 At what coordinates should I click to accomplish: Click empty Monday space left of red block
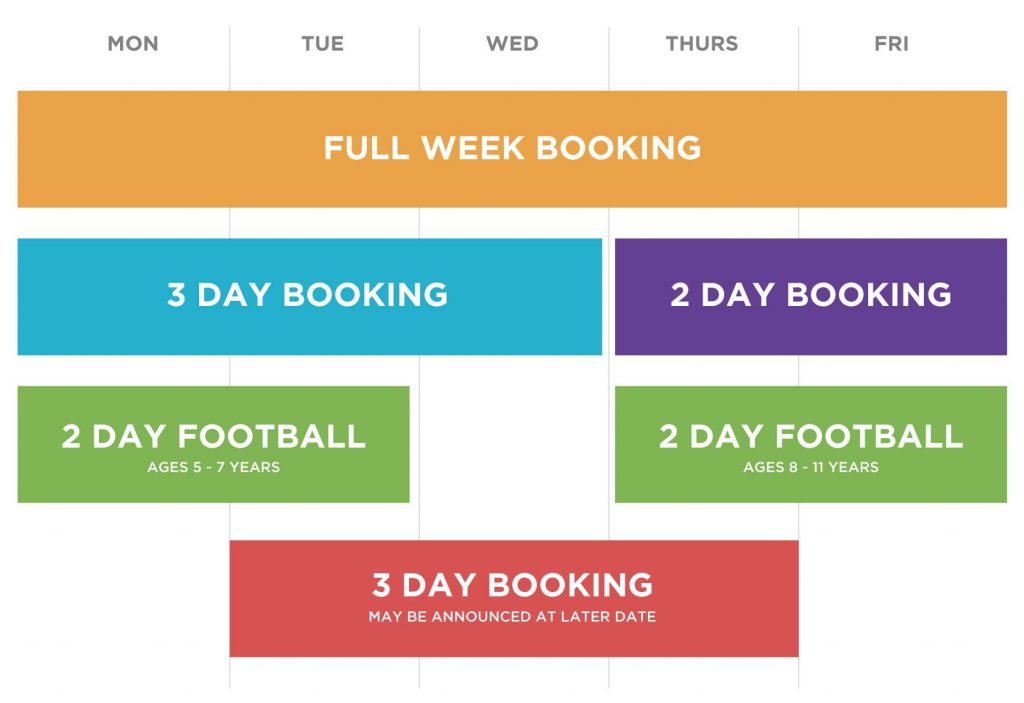tap(123, 598)
